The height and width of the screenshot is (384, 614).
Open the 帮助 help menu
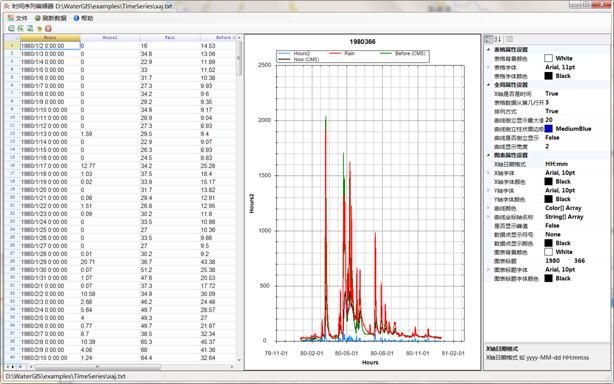(83, 18)
